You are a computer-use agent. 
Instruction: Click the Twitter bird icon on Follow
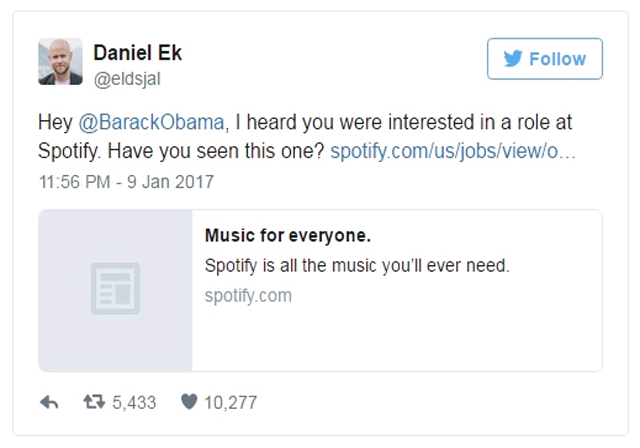[513, 59]
